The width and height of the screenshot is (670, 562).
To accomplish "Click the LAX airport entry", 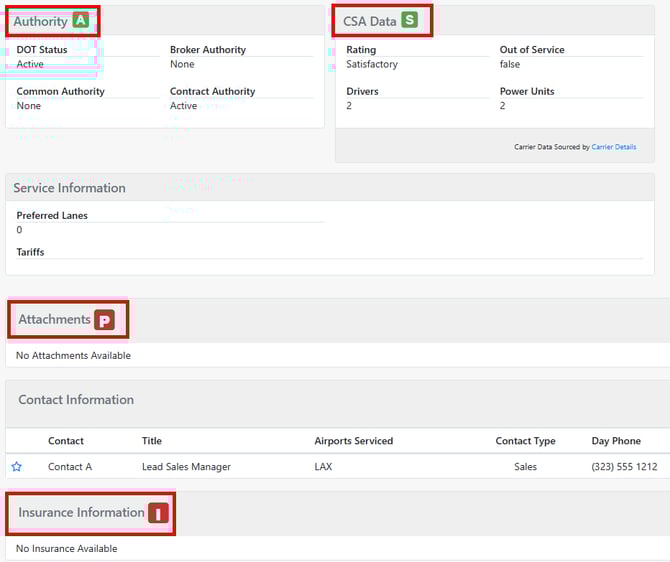I will click(x=323, y=467).
